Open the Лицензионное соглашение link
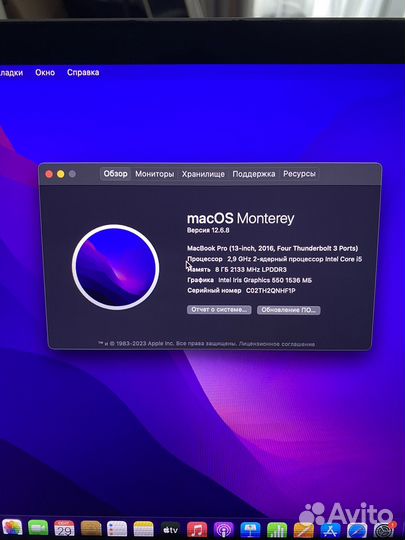The width and height of the screenshot is (405, 540). point(277,344)
